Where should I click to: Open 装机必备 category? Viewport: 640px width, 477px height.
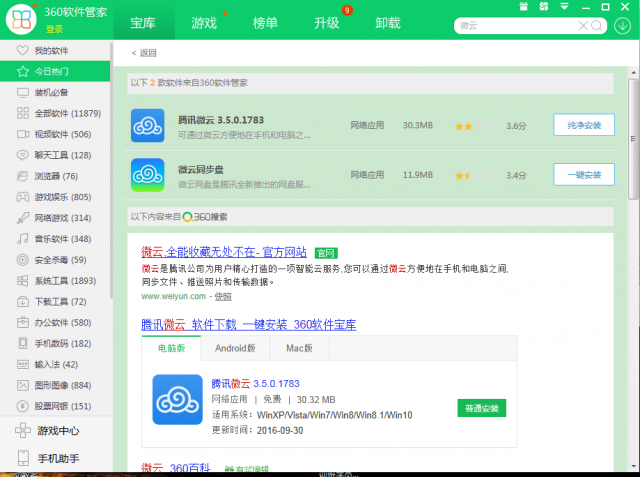click(x=55, y=93)
